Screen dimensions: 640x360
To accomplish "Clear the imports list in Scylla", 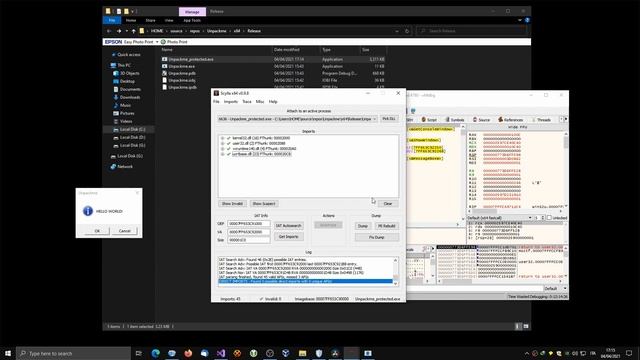I will (388, 203).
